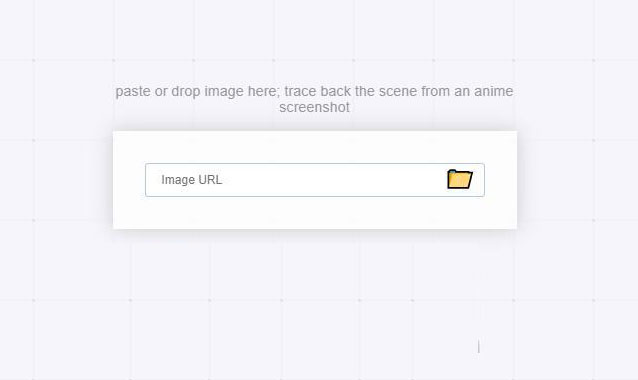Viewport: 638px width, 380px height.
Task: Click the "Image URL" placeholder text
Action: [x=192, y=180]
